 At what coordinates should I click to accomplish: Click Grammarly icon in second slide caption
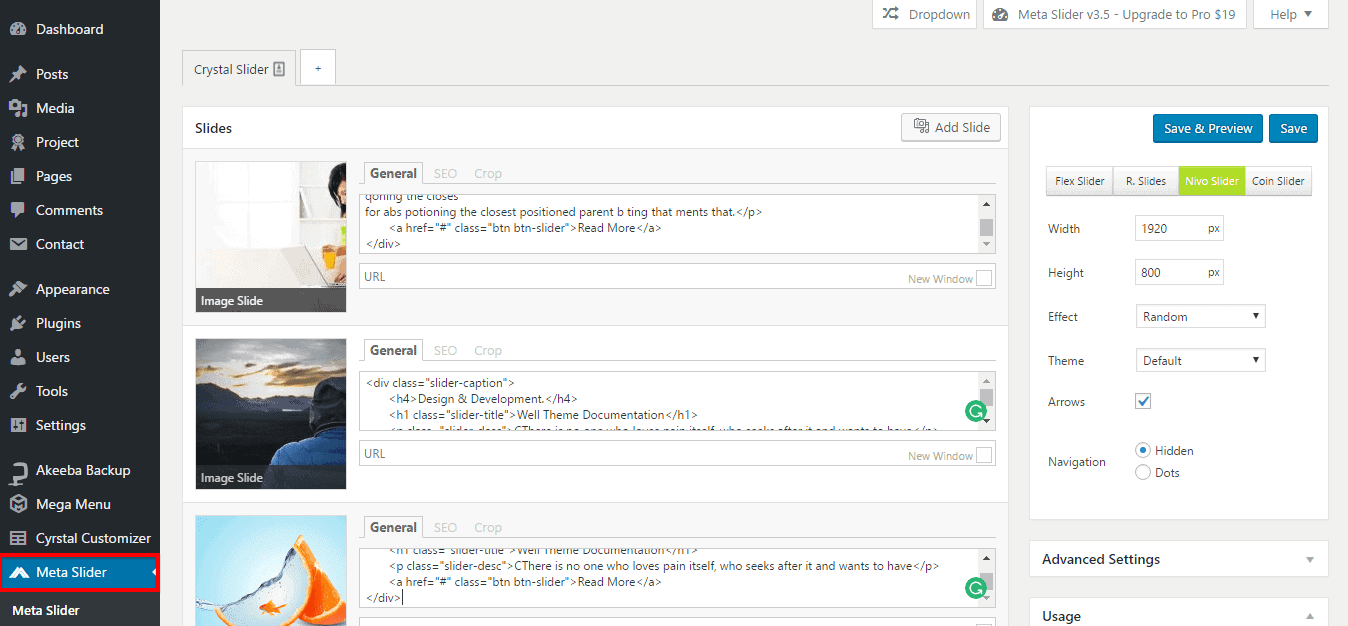(974, 411)
